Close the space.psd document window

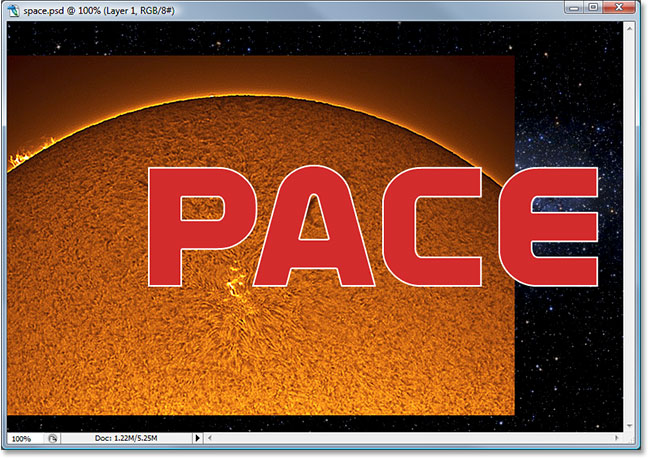tap(619, 7)
